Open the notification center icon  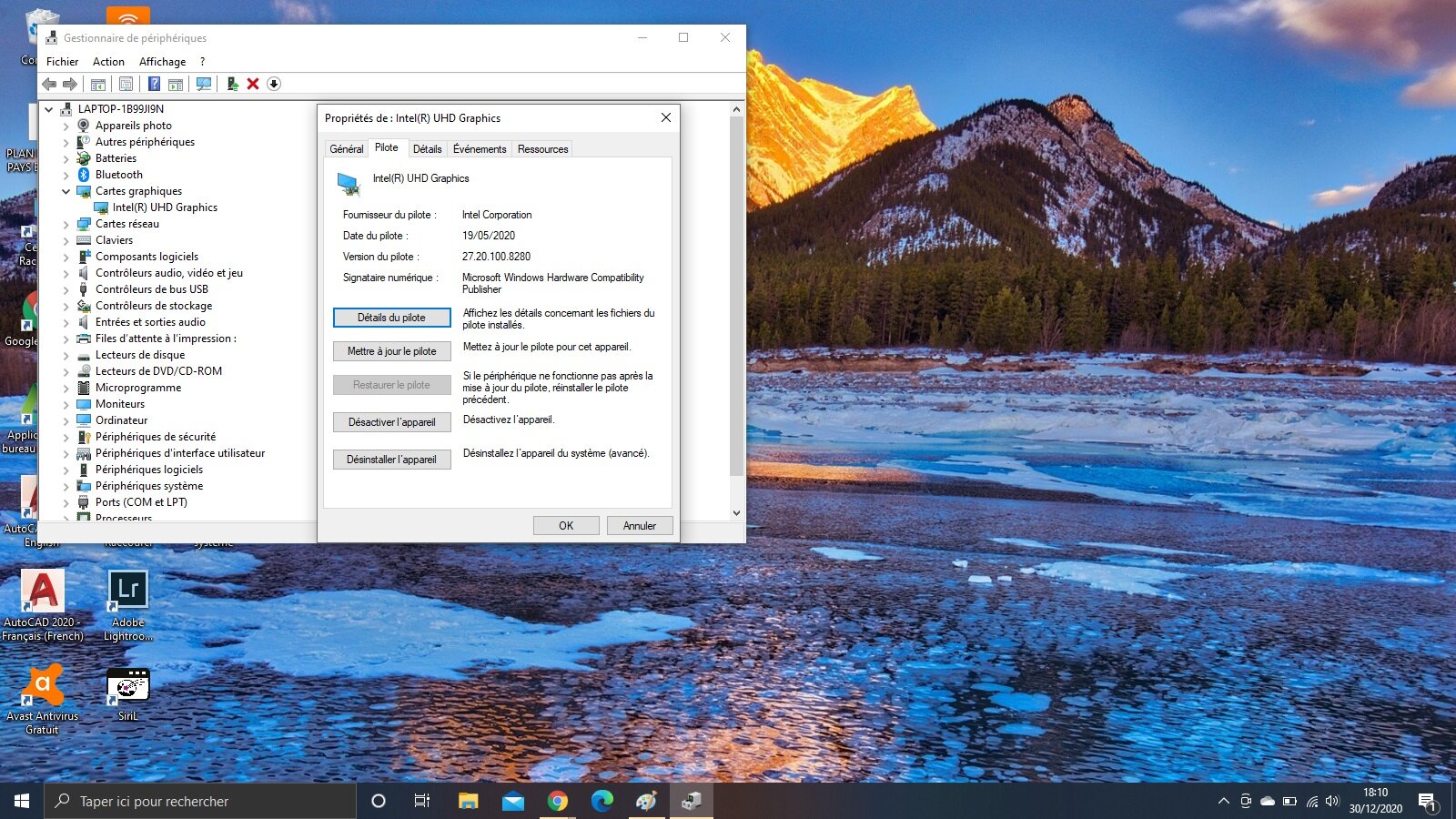[x=1428, y=801]
